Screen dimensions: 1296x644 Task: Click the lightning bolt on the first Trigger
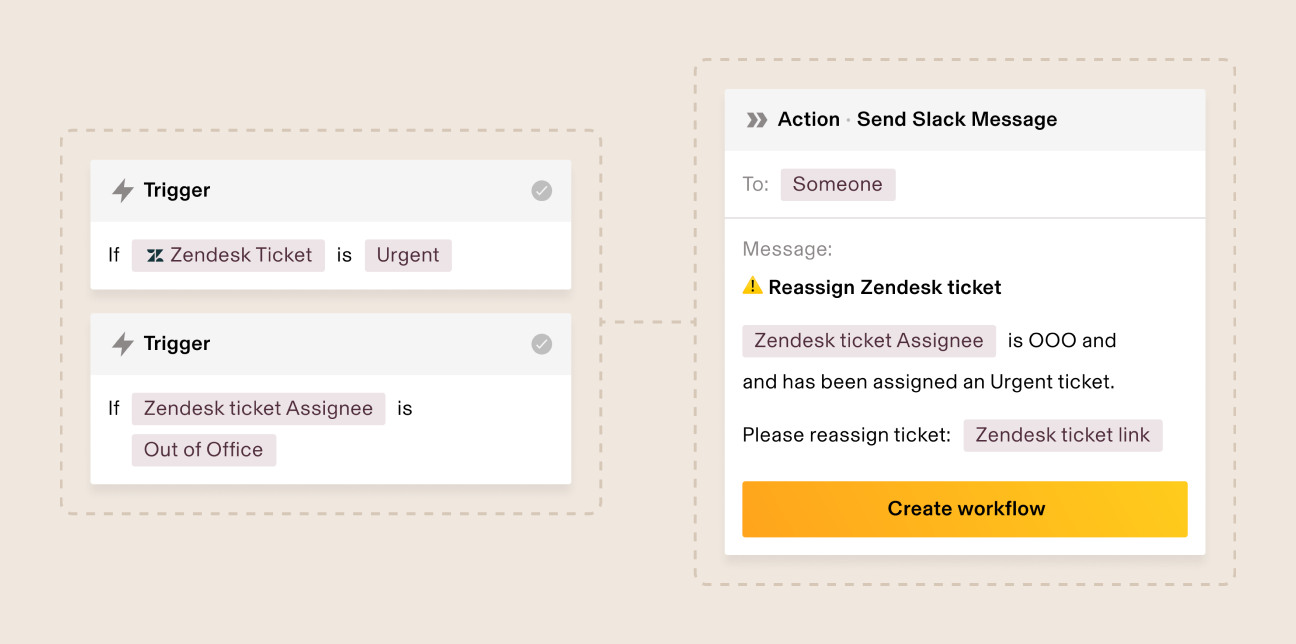pos(123,191)
